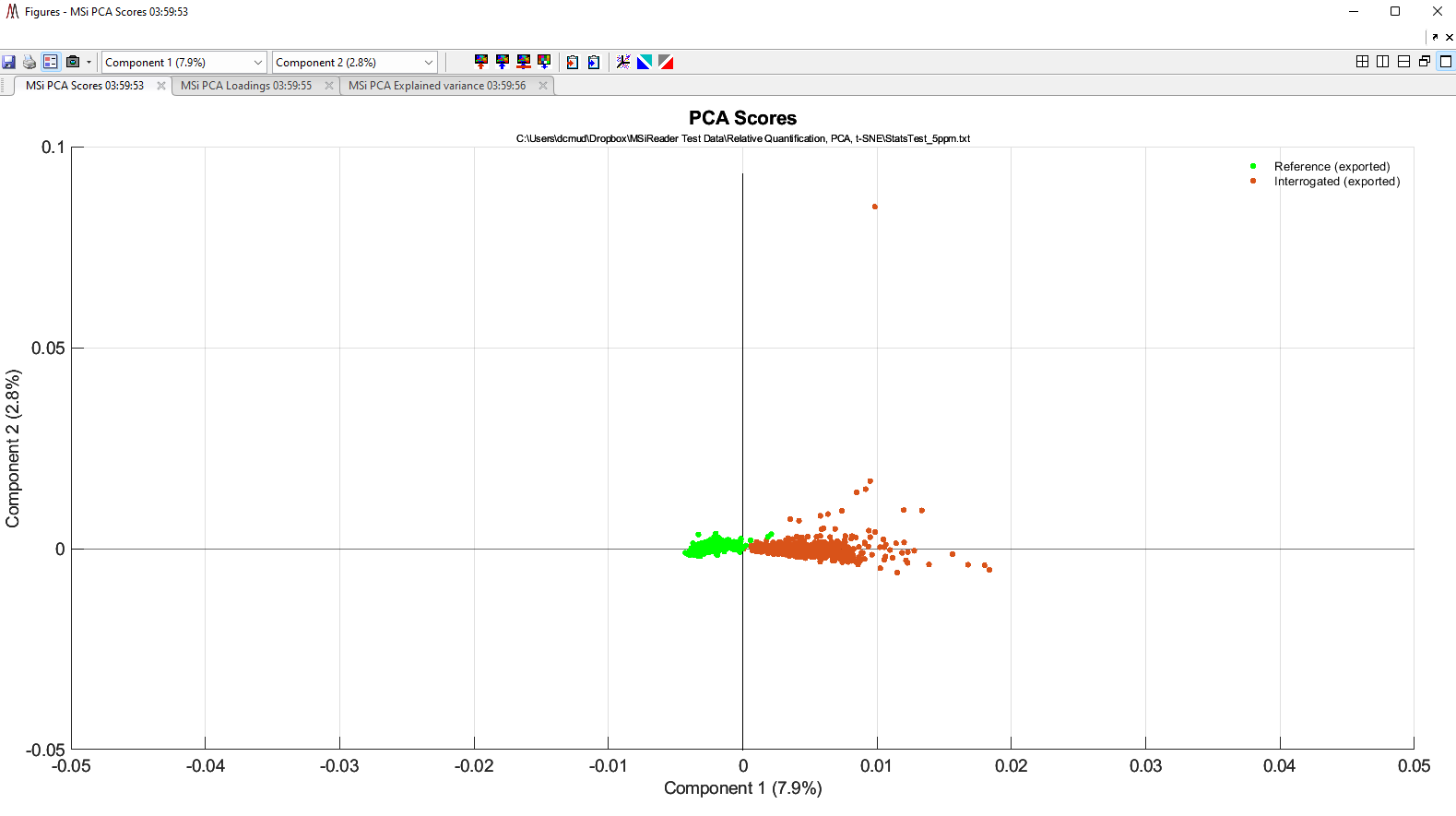Click green Reference legend marker
1456x816 pixels.
[x=1253, y=166]
